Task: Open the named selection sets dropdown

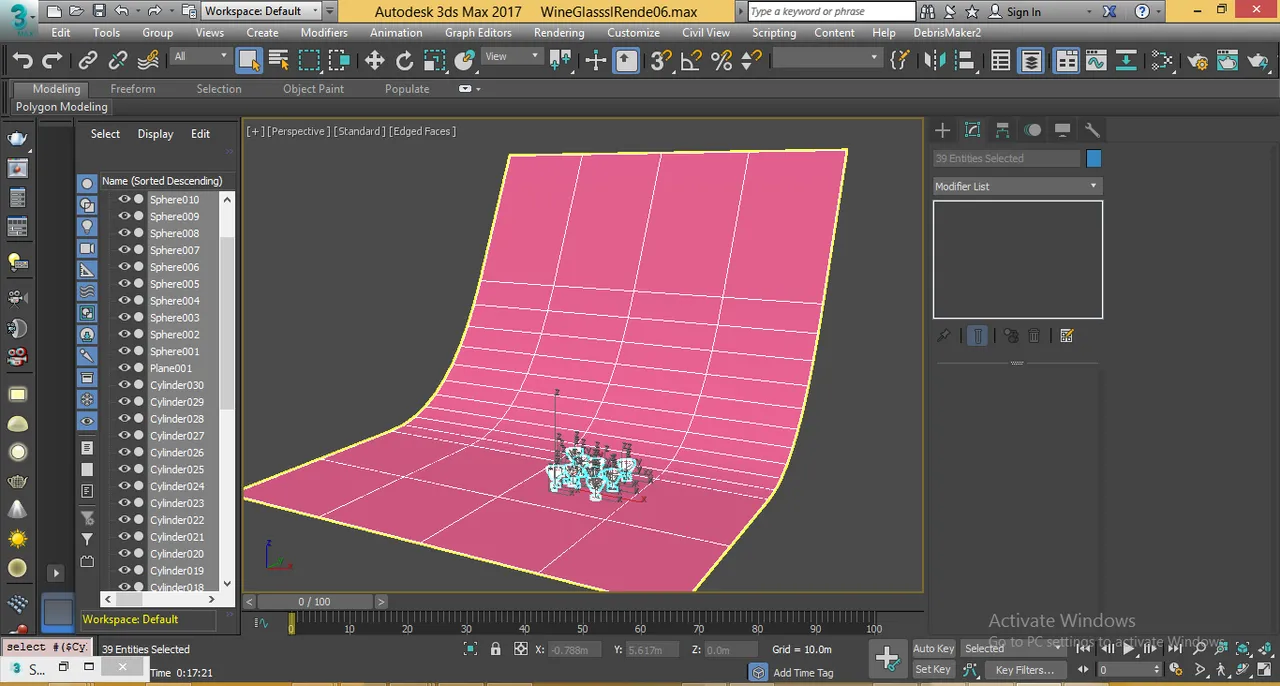Action: 826,58
